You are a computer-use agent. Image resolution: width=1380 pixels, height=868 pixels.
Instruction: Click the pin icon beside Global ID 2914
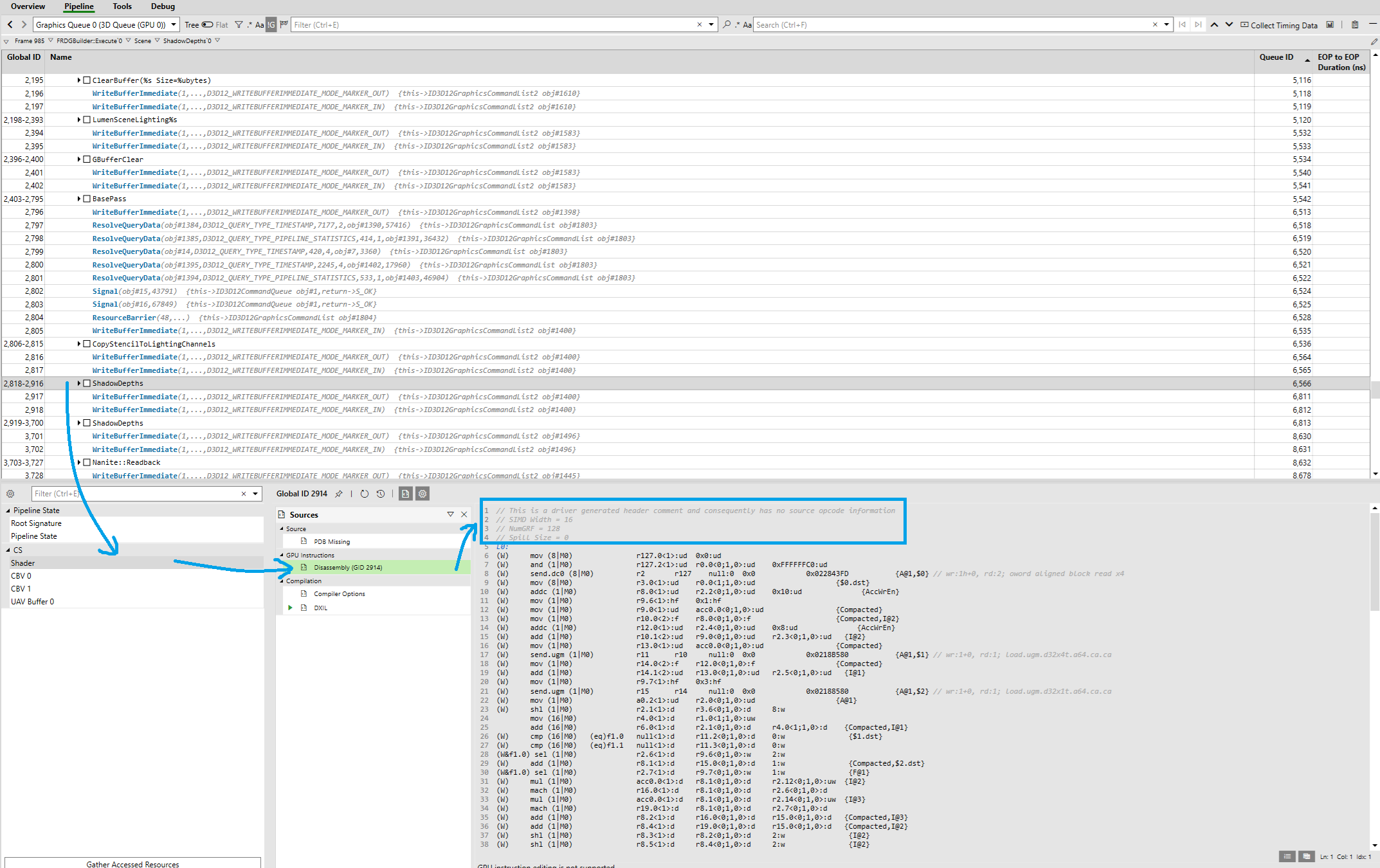[x=339, y=494]
